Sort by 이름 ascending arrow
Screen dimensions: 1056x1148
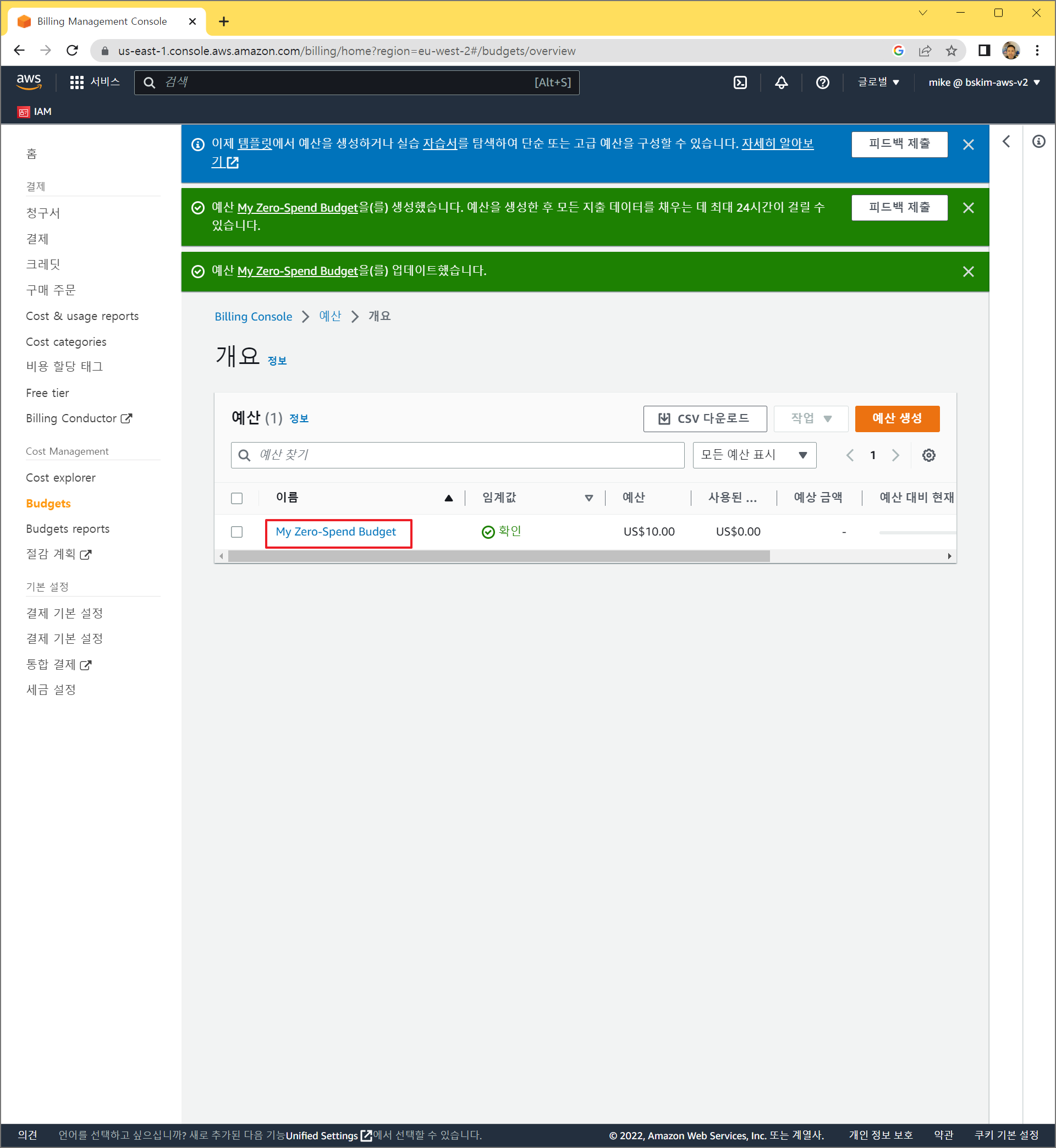(449, 498)
